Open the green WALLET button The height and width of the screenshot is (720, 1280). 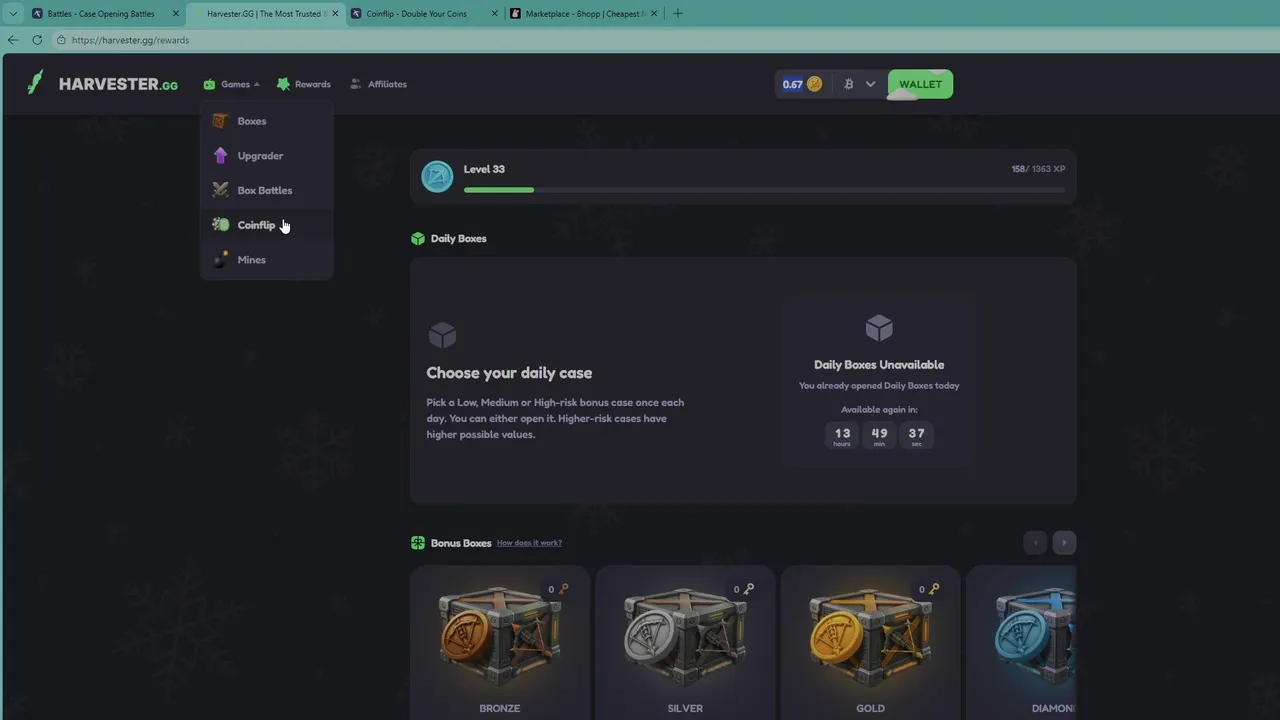click(920, 84)
